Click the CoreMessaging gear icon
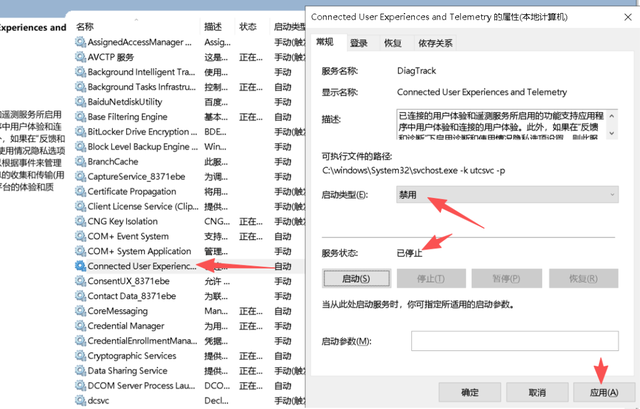This screenshot has height=409, width=640. click(80, 311)
